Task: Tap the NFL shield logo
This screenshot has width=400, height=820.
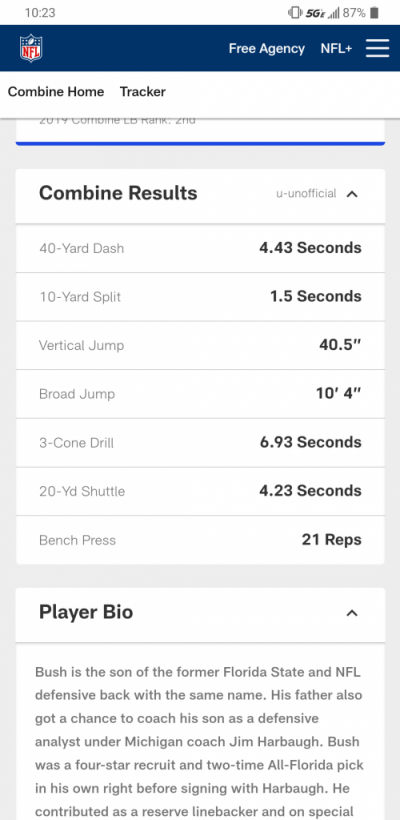Action: point(31,48)
